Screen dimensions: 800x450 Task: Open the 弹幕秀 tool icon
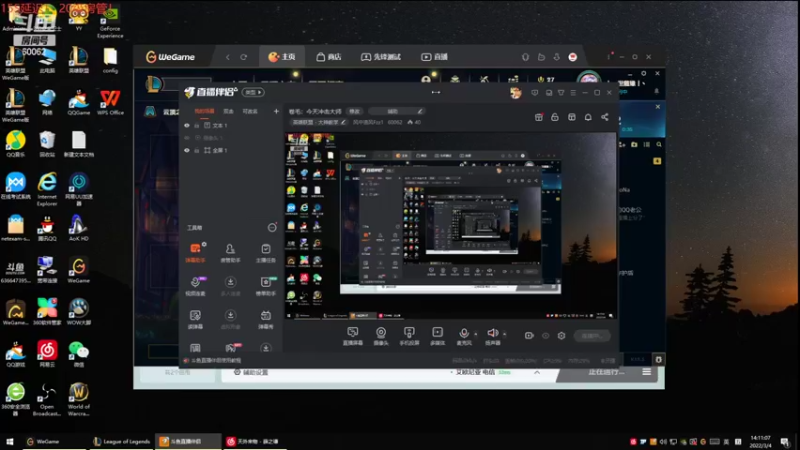pos(266,319)
